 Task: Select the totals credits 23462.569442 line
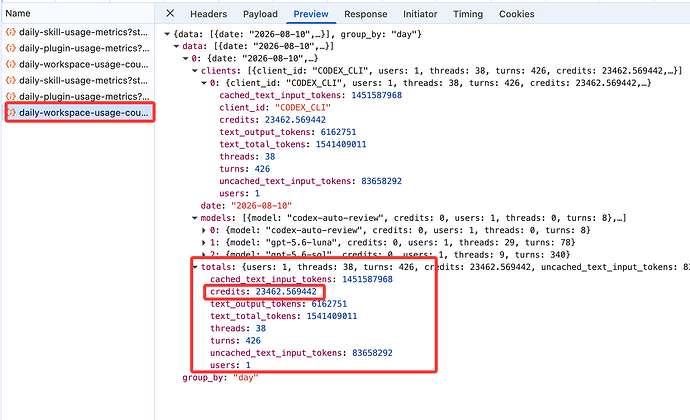263,291
